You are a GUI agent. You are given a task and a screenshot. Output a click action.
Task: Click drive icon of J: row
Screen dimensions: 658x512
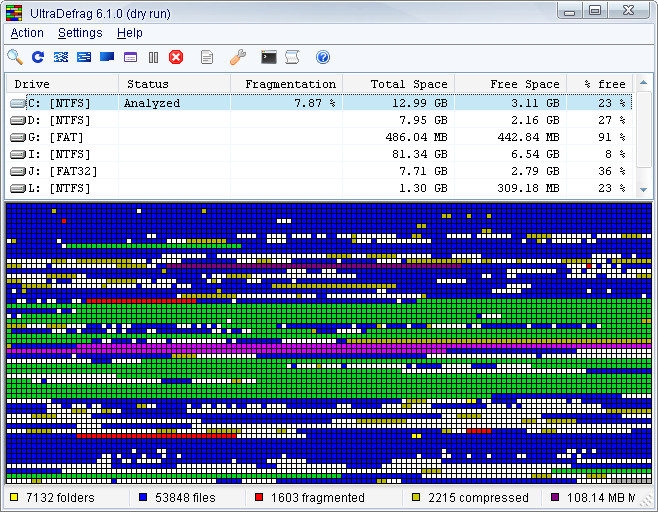click(x=18, y=171)
